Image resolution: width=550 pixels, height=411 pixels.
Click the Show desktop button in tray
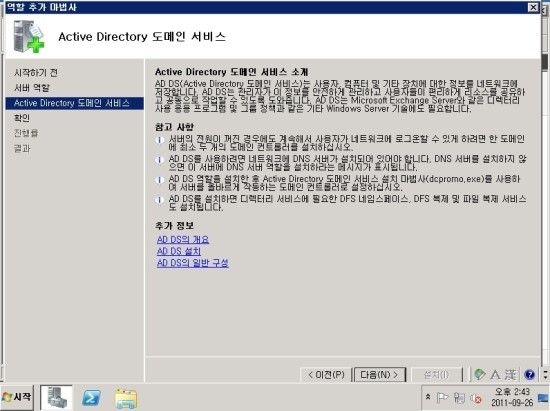543,398
